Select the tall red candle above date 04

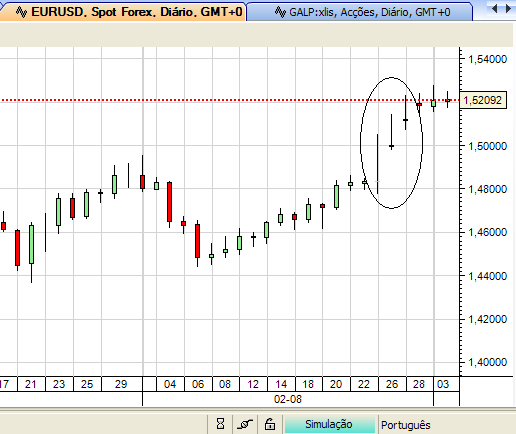(x=170, y=202)
